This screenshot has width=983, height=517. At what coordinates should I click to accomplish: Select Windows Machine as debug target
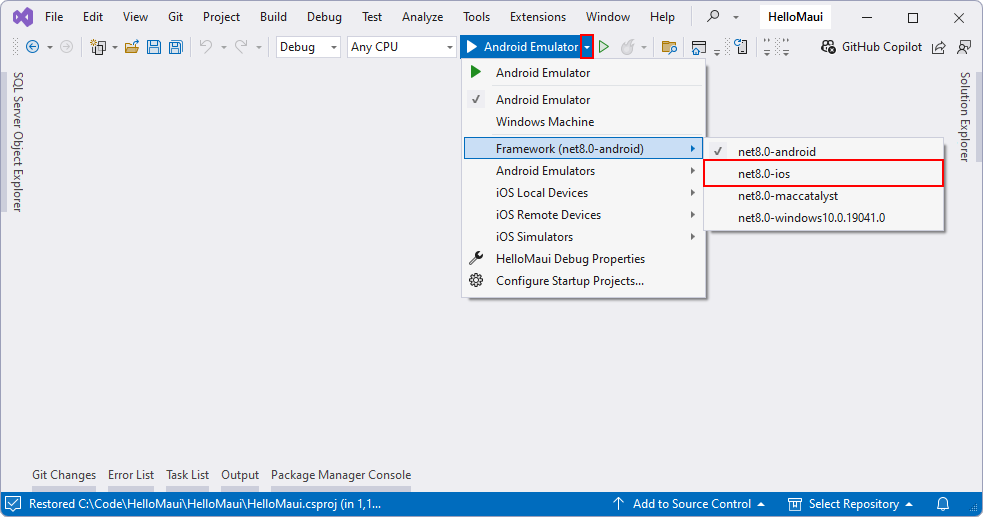tap(584, 122)
